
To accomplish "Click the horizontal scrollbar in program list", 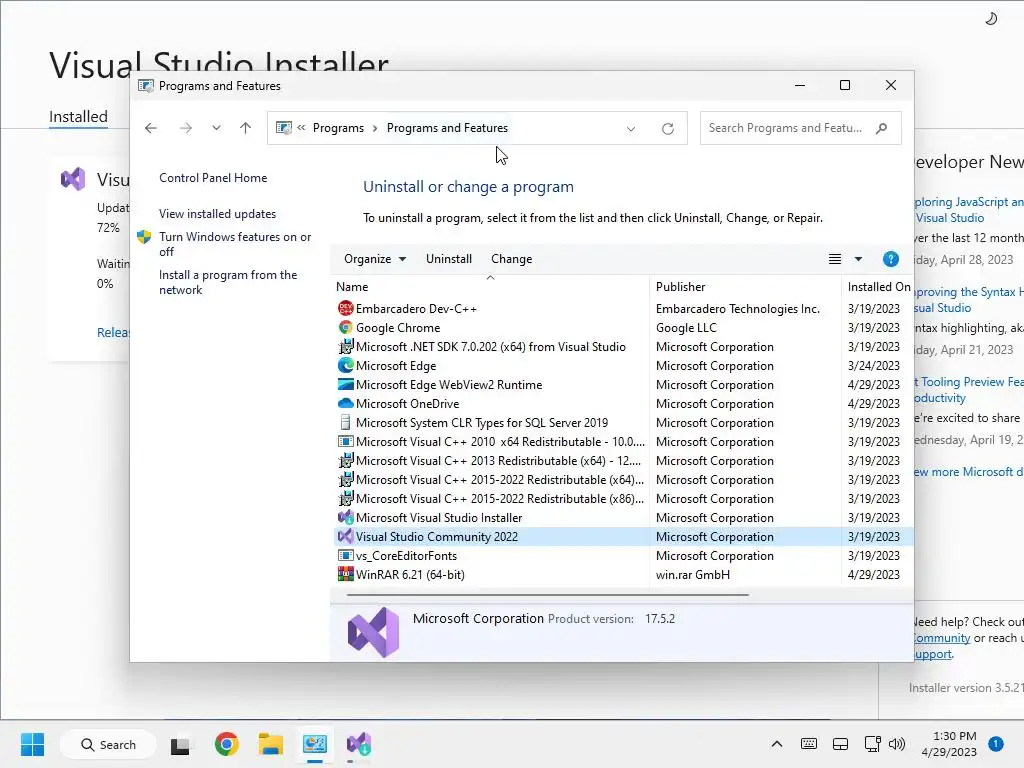I will pos(547,595).
